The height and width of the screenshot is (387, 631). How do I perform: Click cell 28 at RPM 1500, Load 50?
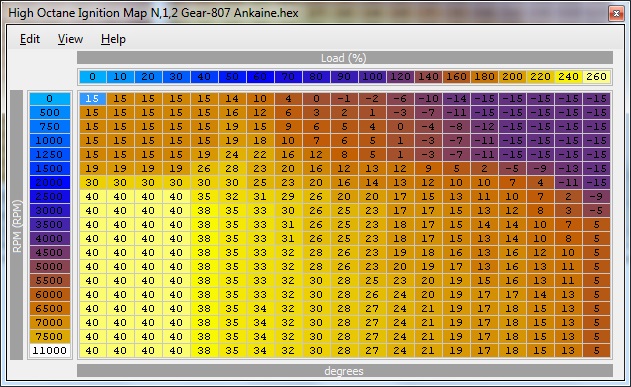click(232, 169)
